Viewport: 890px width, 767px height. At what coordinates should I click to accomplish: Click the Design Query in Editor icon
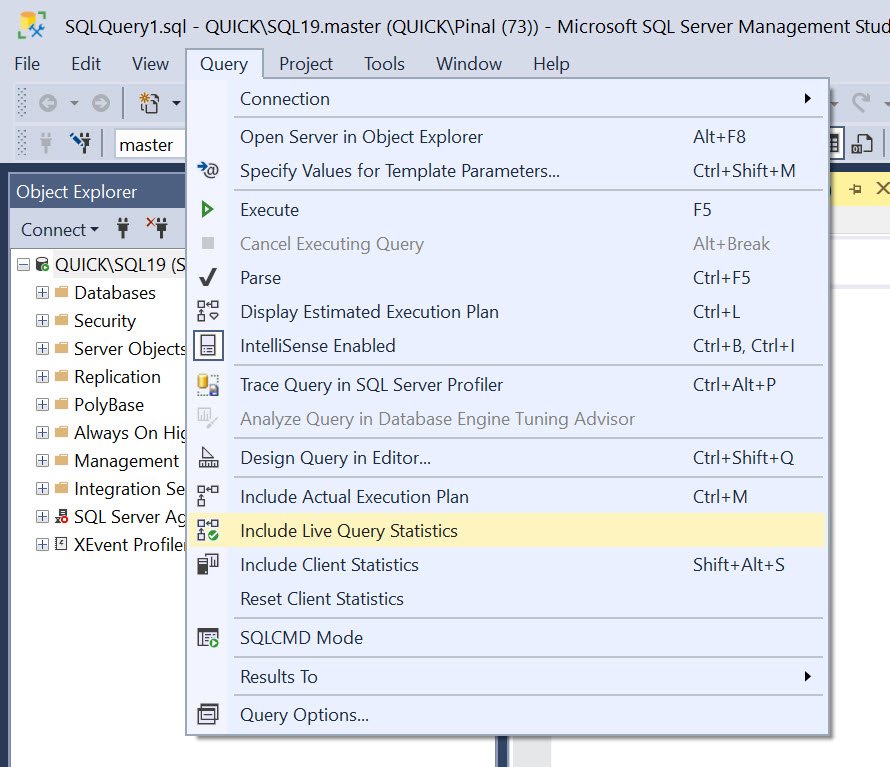(x=208, y=458)
